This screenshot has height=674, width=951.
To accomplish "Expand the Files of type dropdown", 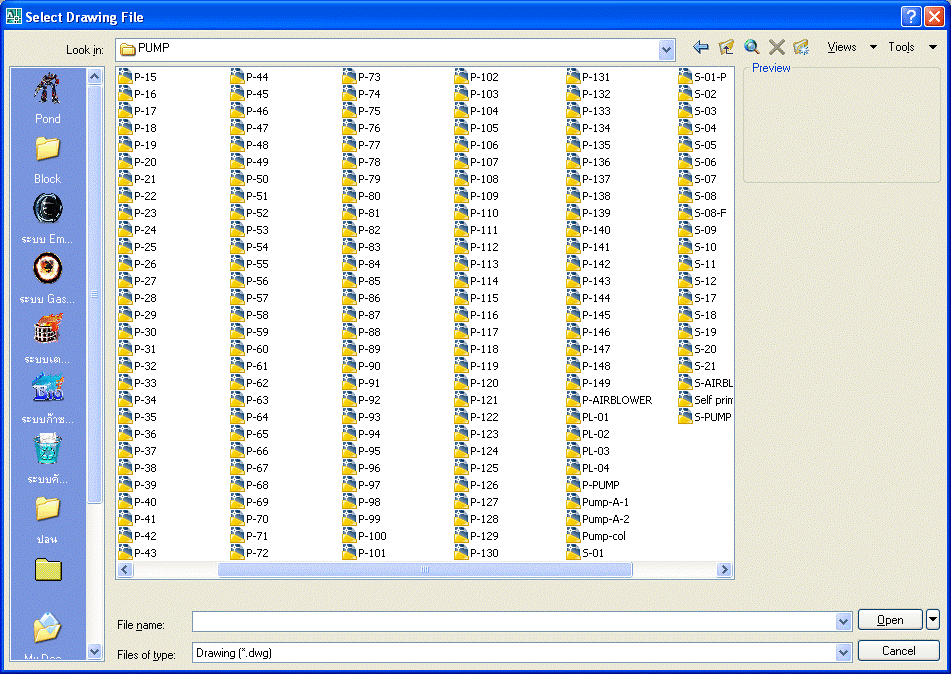I will tap(843, 651).
